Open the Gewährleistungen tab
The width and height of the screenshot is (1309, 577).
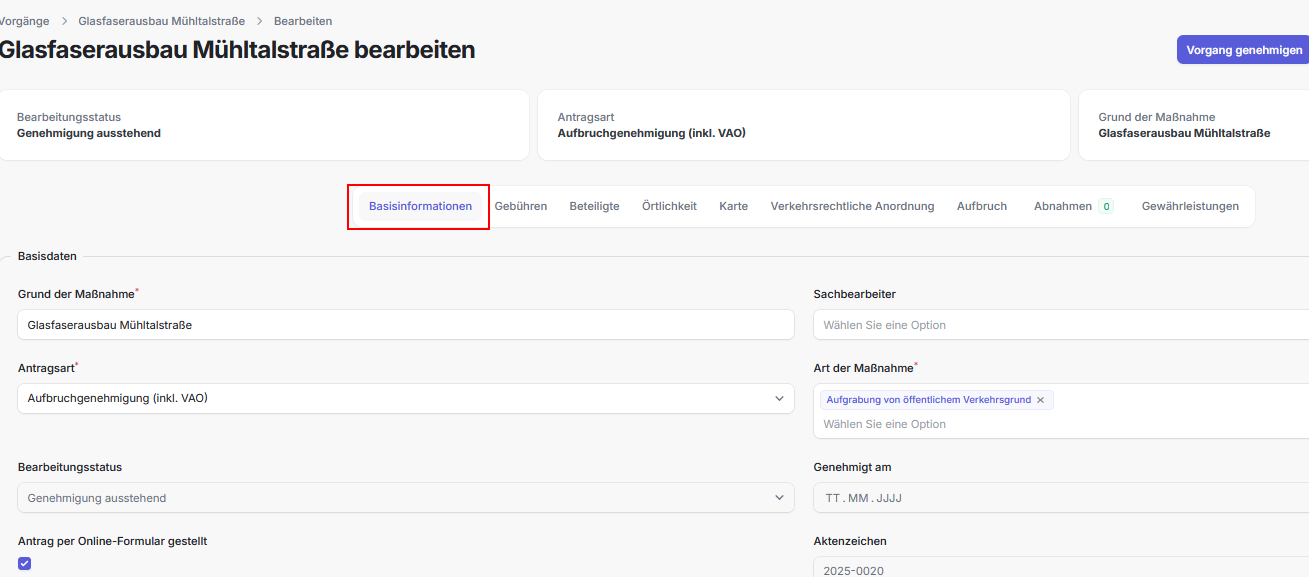tap(1190, 206)
